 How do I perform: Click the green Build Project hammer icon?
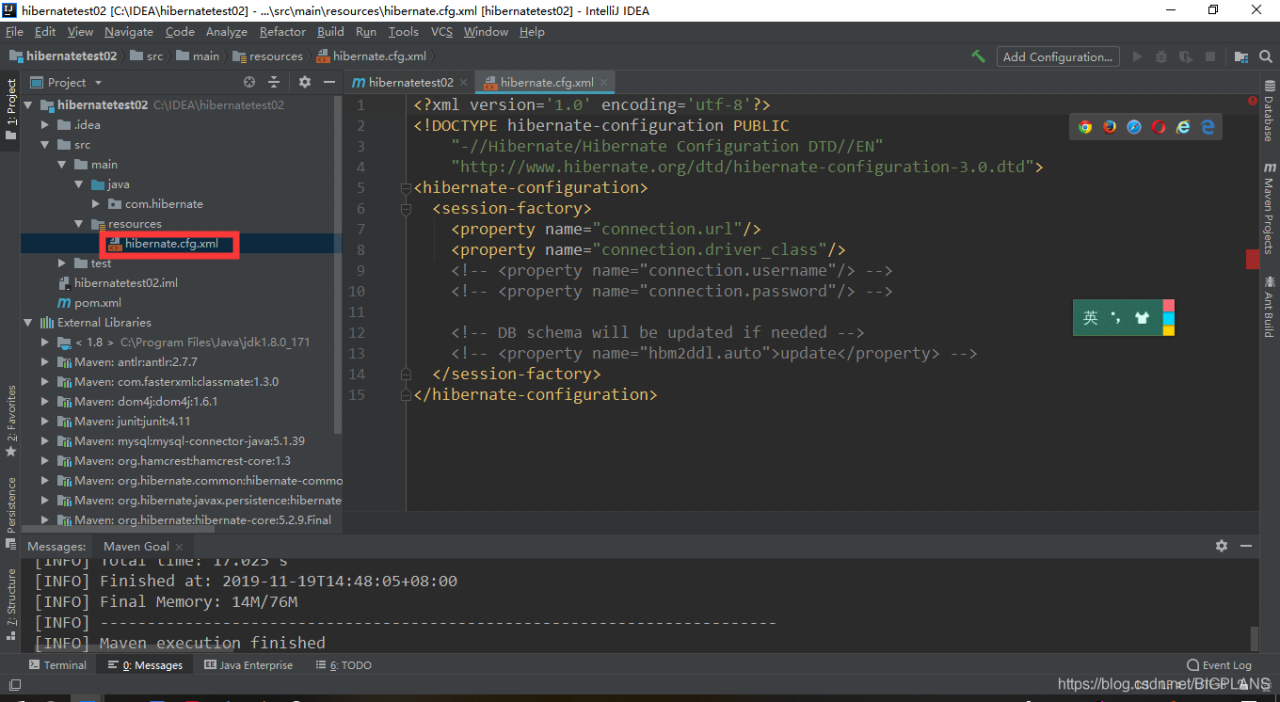pyautogui.click(x=978, y=57)
